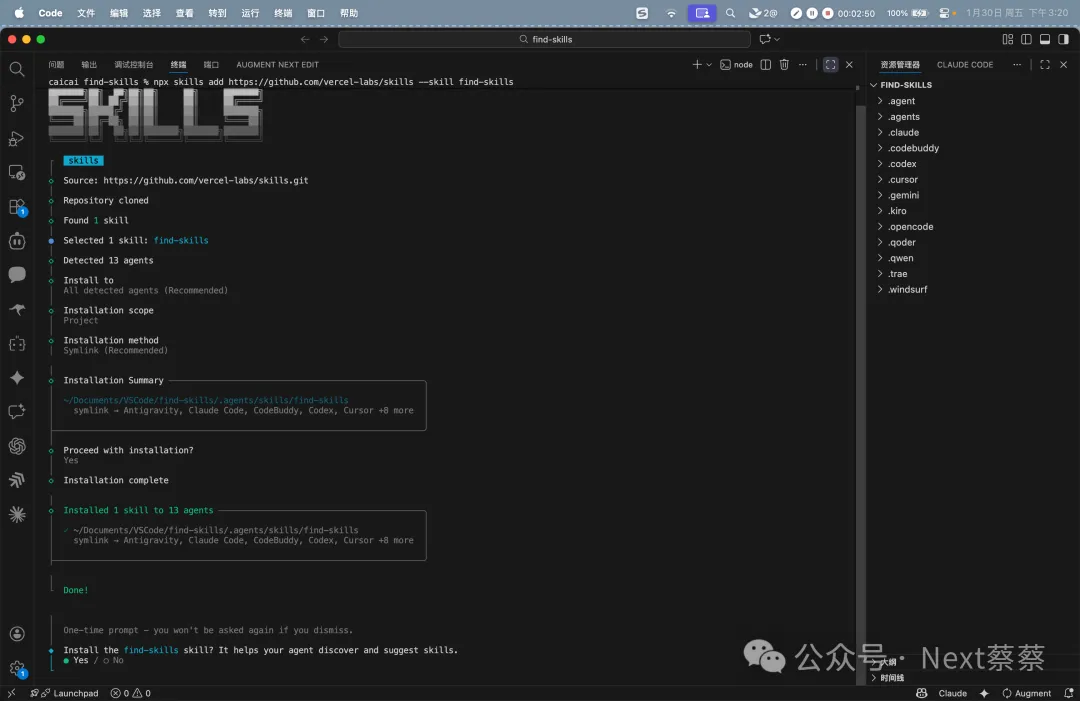Open the Extensions view icon
The image size is (1080, 701).
tap(17, 207)
